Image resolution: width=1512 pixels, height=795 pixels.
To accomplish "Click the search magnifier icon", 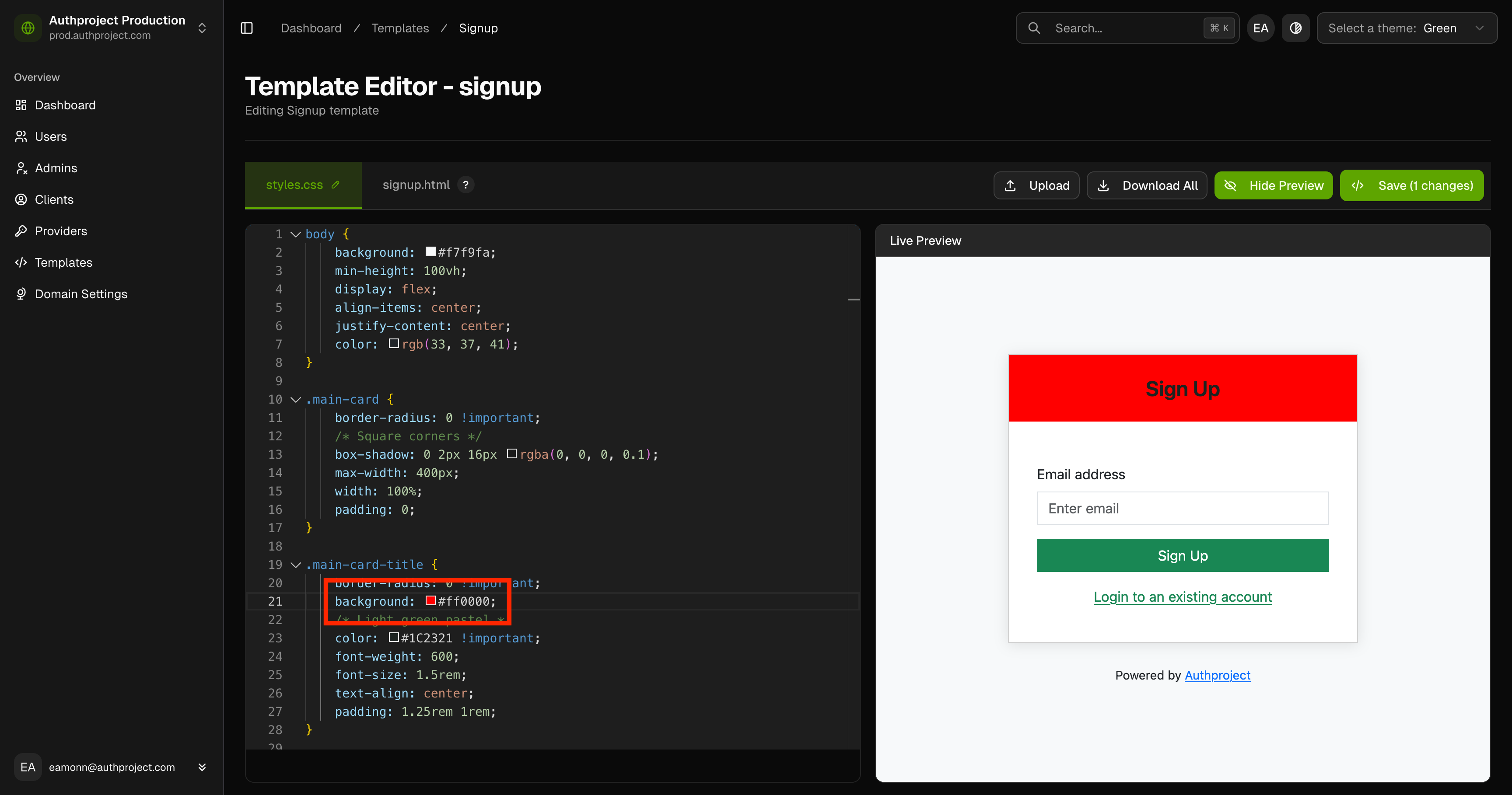I will pyautogui.click(x=1034, y=28).
